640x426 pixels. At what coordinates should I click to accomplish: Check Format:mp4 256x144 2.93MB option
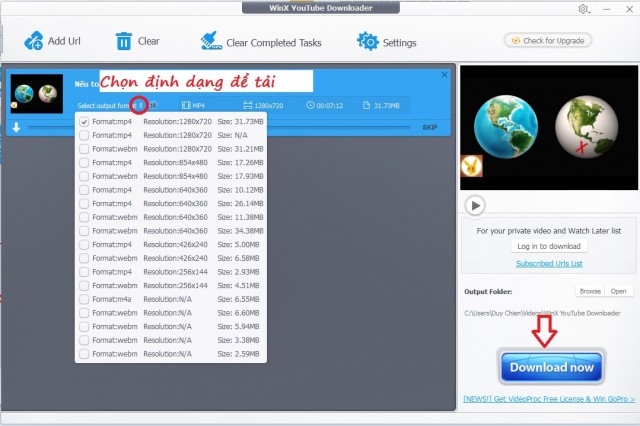coord(84,272)
